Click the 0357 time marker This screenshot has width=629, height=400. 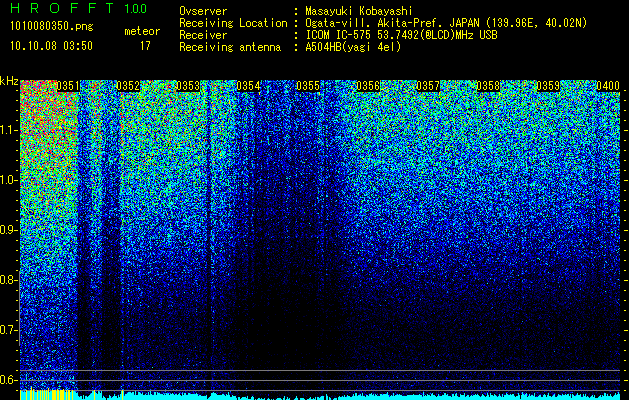point(428,86)
